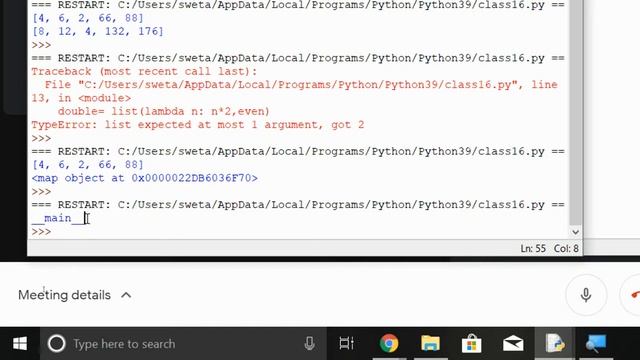Switch to Python IDLE taskbar icon

click(x=555, y=343)
